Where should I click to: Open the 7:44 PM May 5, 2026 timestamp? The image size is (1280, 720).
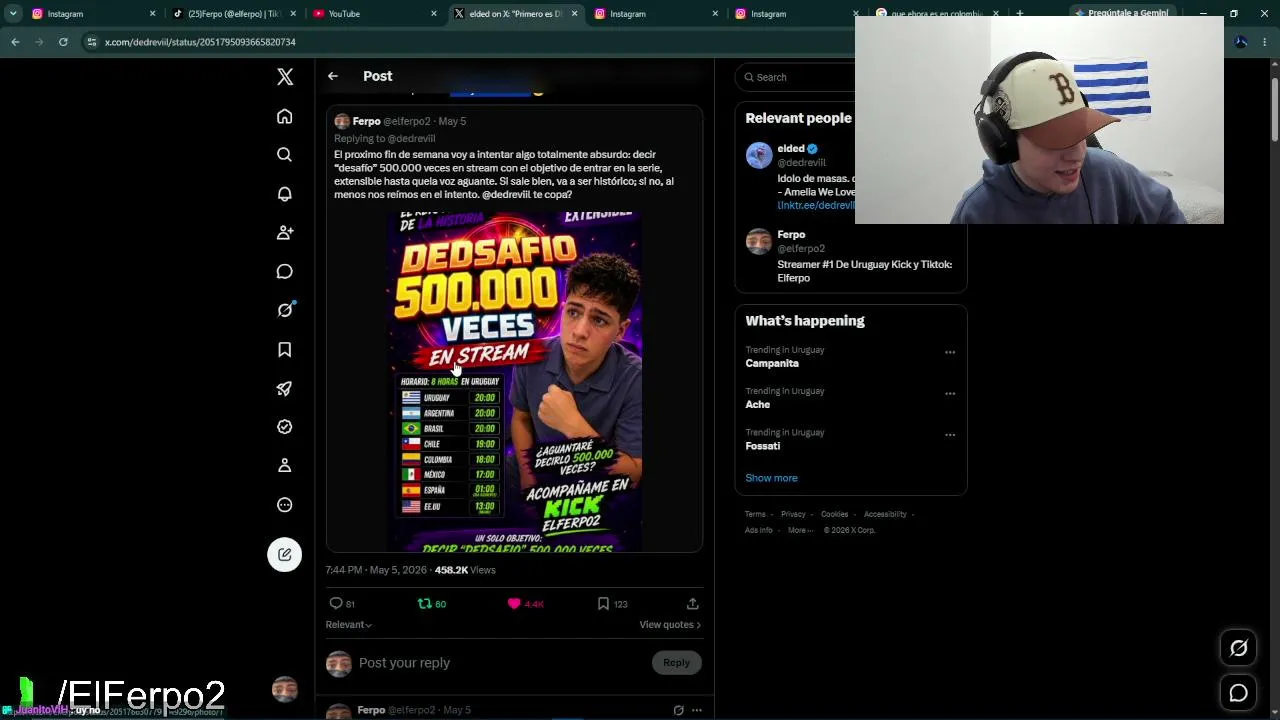[x=376, y=570]
